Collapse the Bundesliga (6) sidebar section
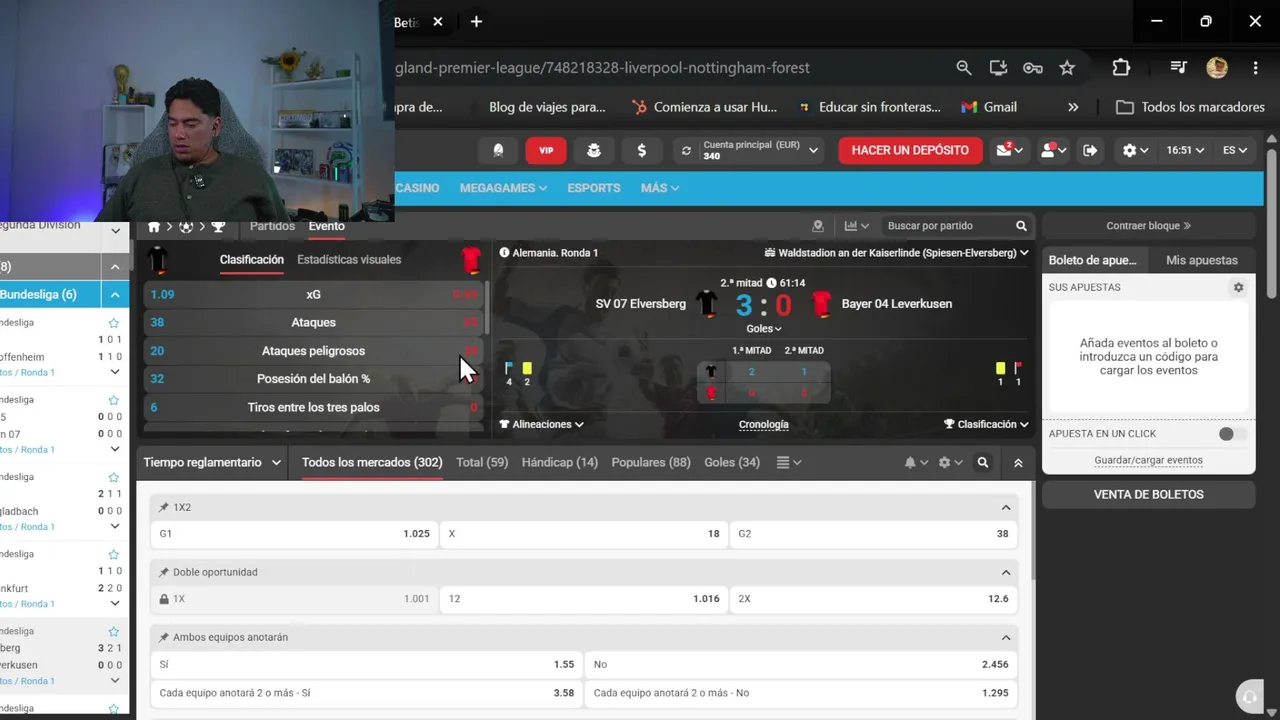Screen dimensions: 1280x720 (115, 295)
